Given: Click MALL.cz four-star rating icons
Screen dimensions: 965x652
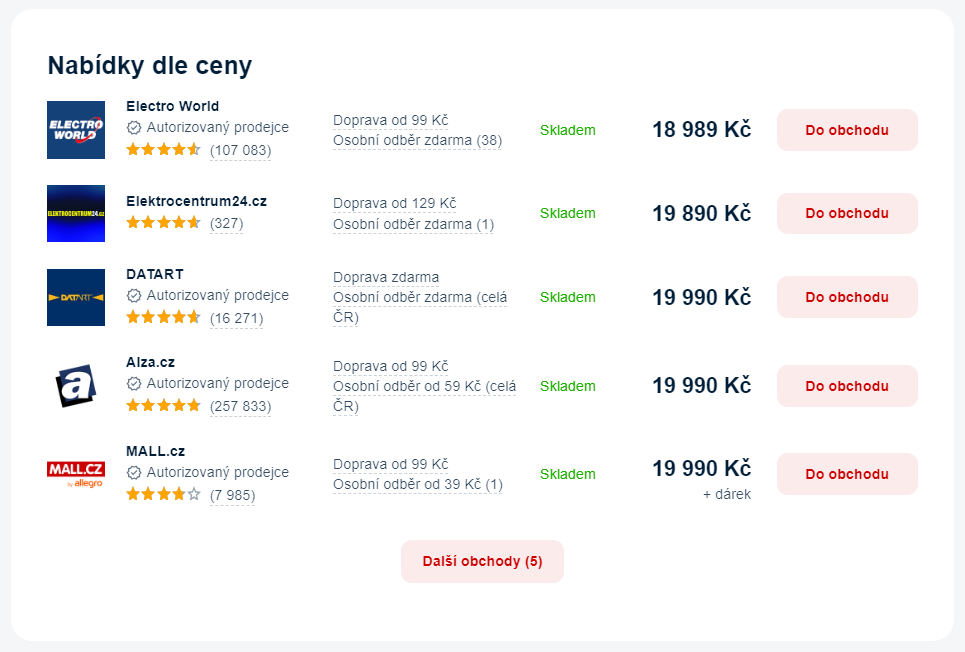Looking at the screenshot, I should pos(164,494).
